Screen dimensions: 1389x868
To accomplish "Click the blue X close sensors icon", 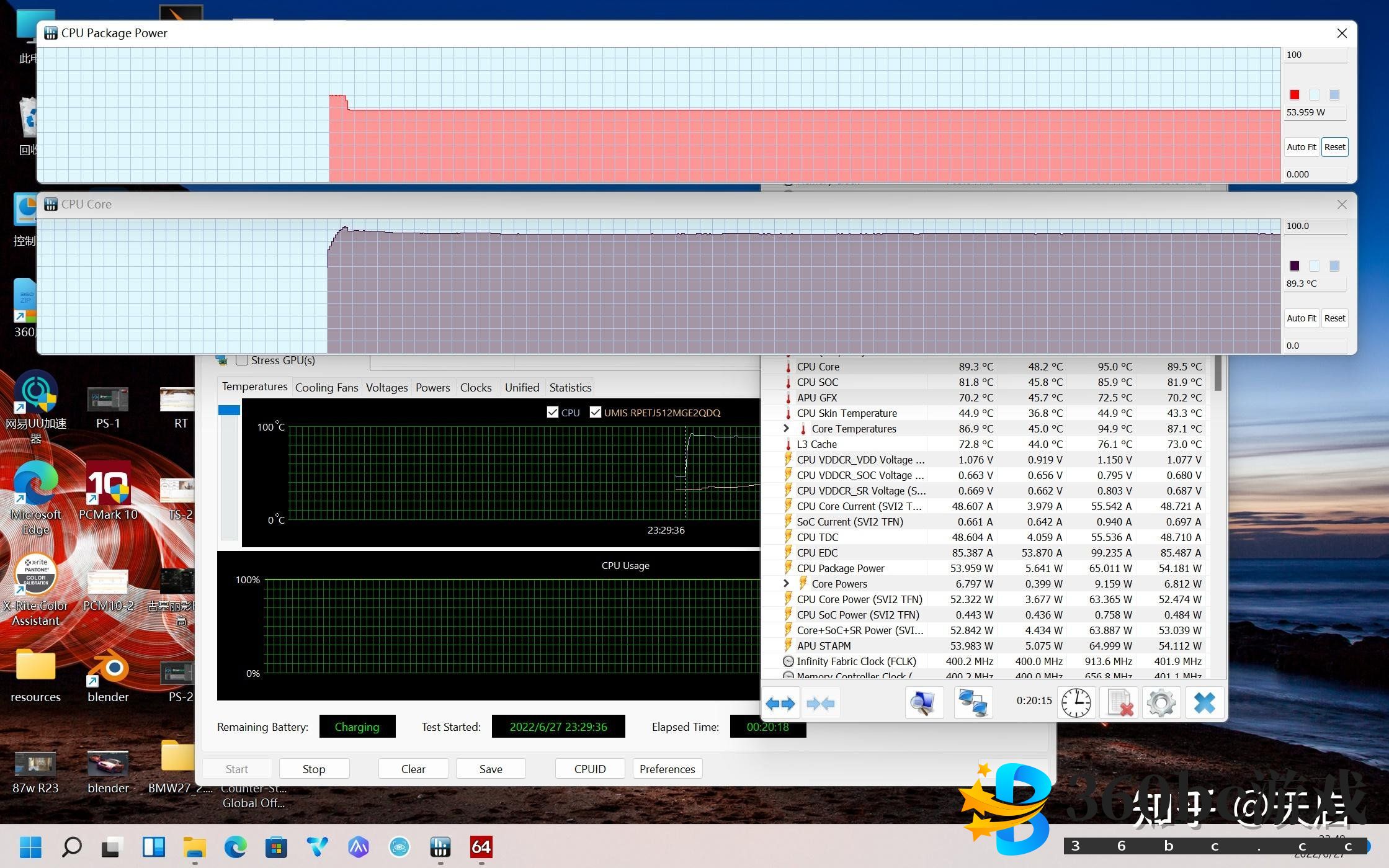I will click(x=1204, y=703).
